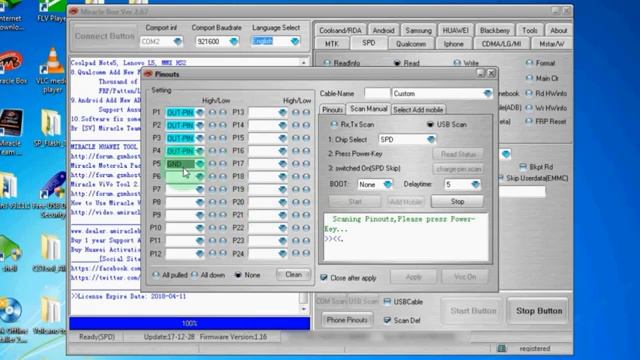Screen dimensions: 640x360
Task: Switch to the Qualcomm tab
Action: pyautogui.click(x=411, y=44)
